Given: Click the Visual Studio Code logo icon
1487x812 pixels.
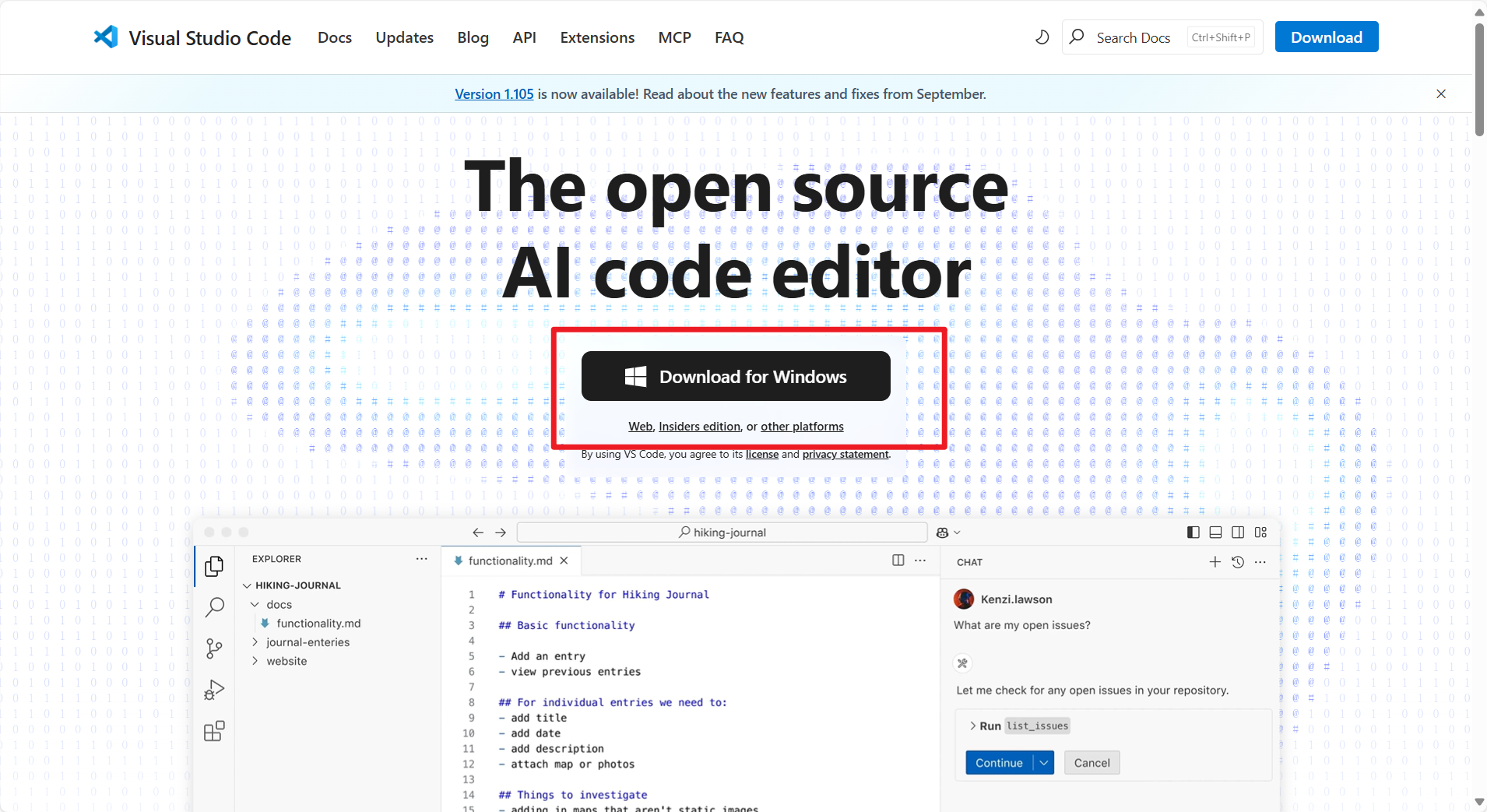Looking at the screenshot, I should click(x=106, y=37).
